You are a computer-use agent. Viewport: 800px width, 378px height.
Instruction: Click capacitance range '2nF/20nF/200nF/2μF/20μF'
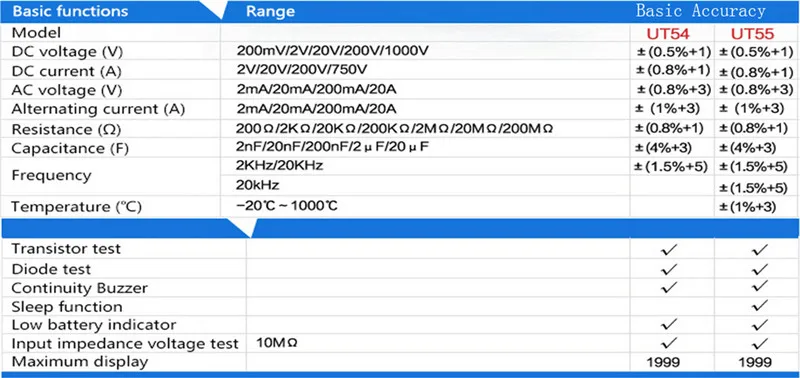click(333, 147)
